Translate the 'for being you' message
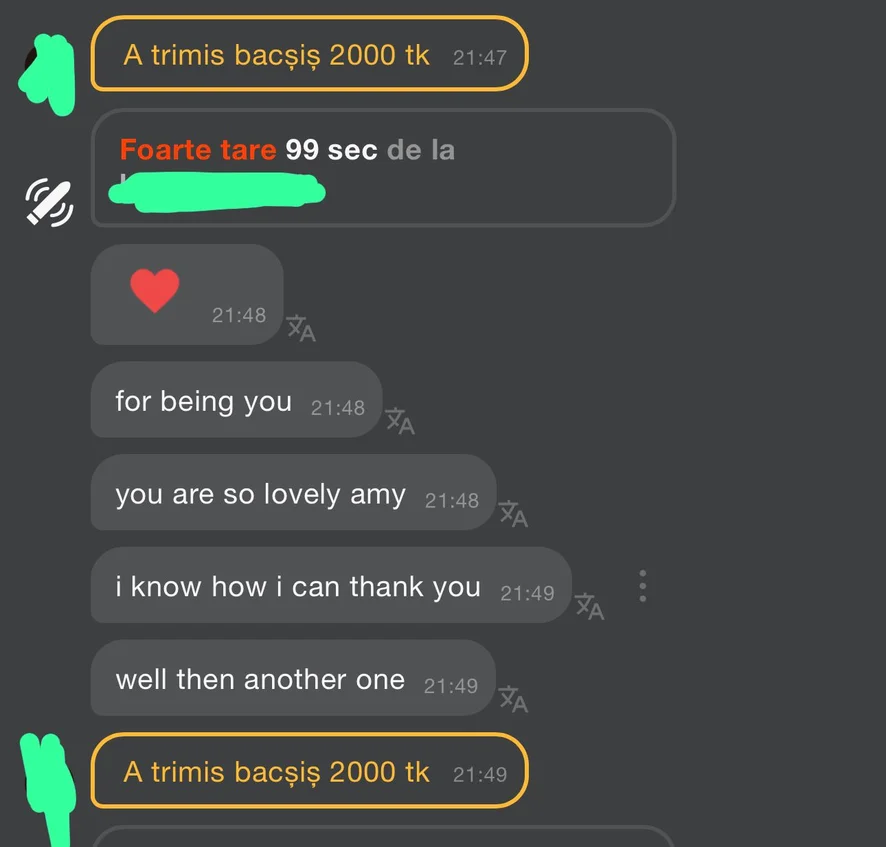Image resolution: width=886 pixels, height=847 pixels. click(x=400, y=421)
